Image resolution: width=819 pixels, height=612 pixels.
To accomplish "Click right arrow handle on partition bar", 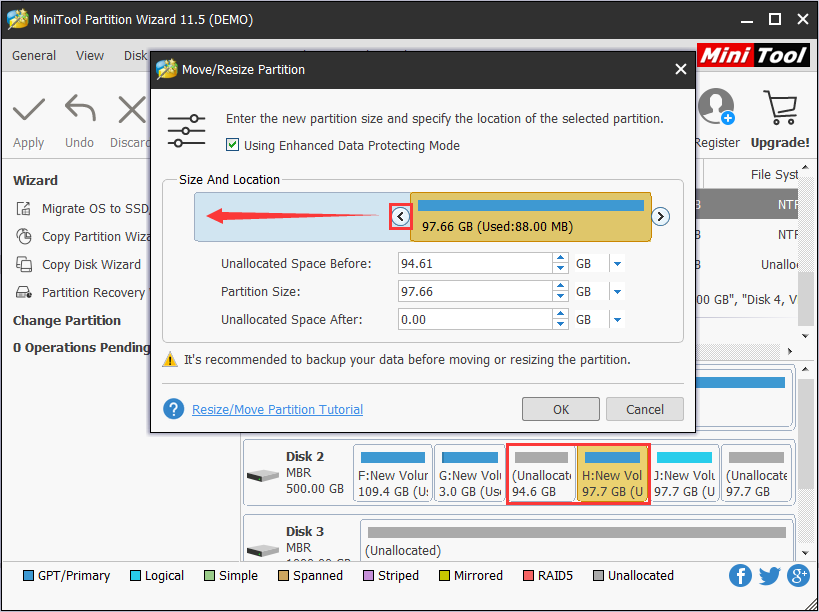I will point(660,216).
